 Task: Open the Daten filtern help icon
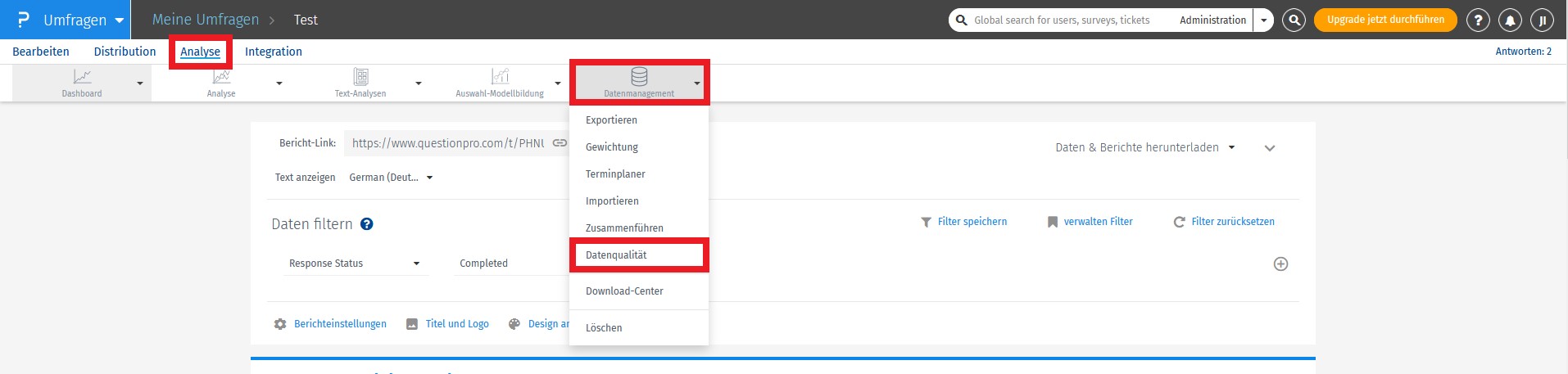tap(367, 224)
